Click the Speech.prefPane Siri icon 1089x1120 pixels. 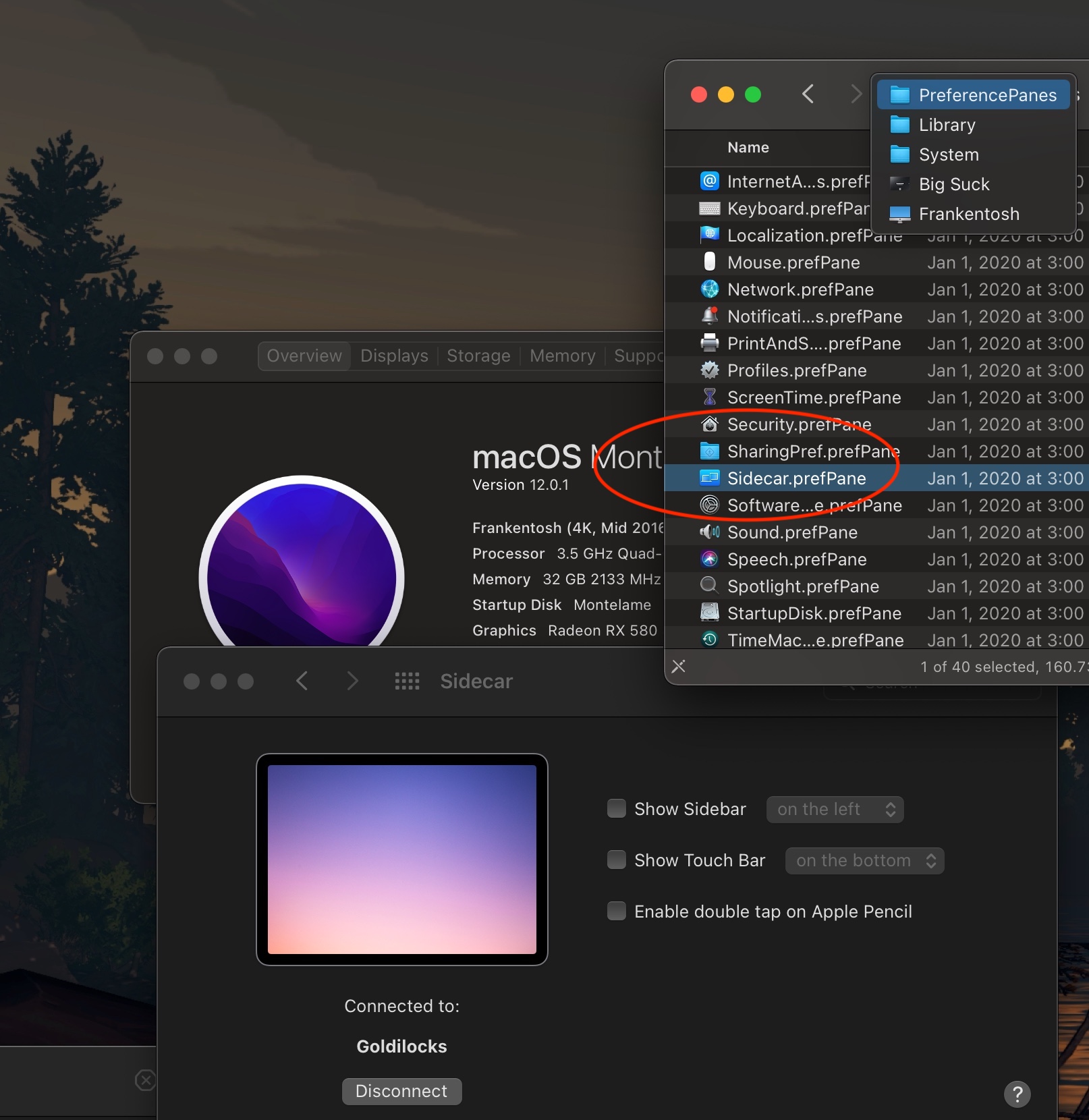709,559
